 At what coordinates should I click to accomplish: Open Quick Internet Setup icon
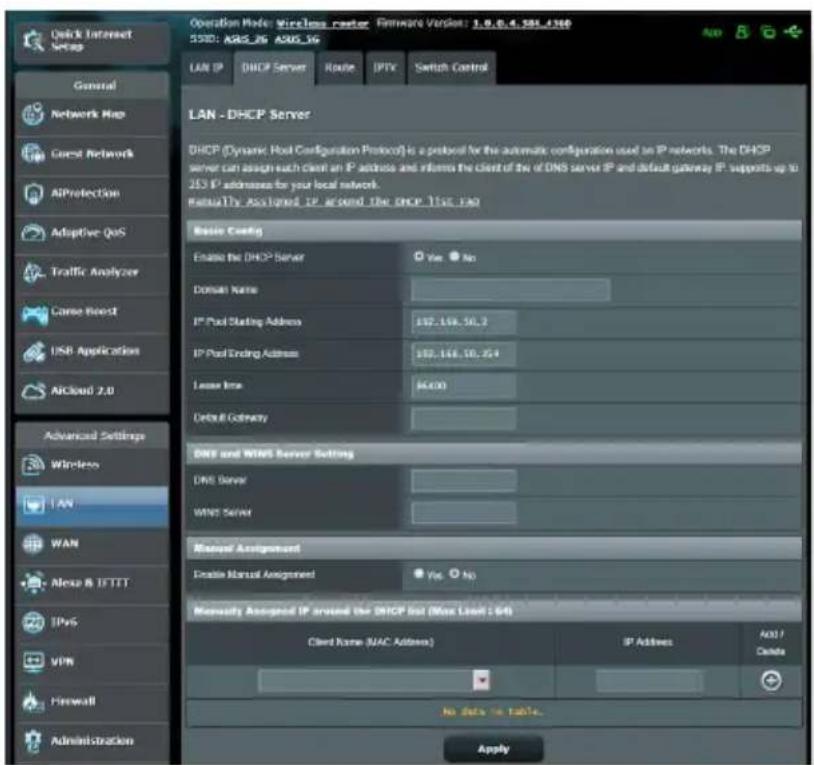pos(34,40)
